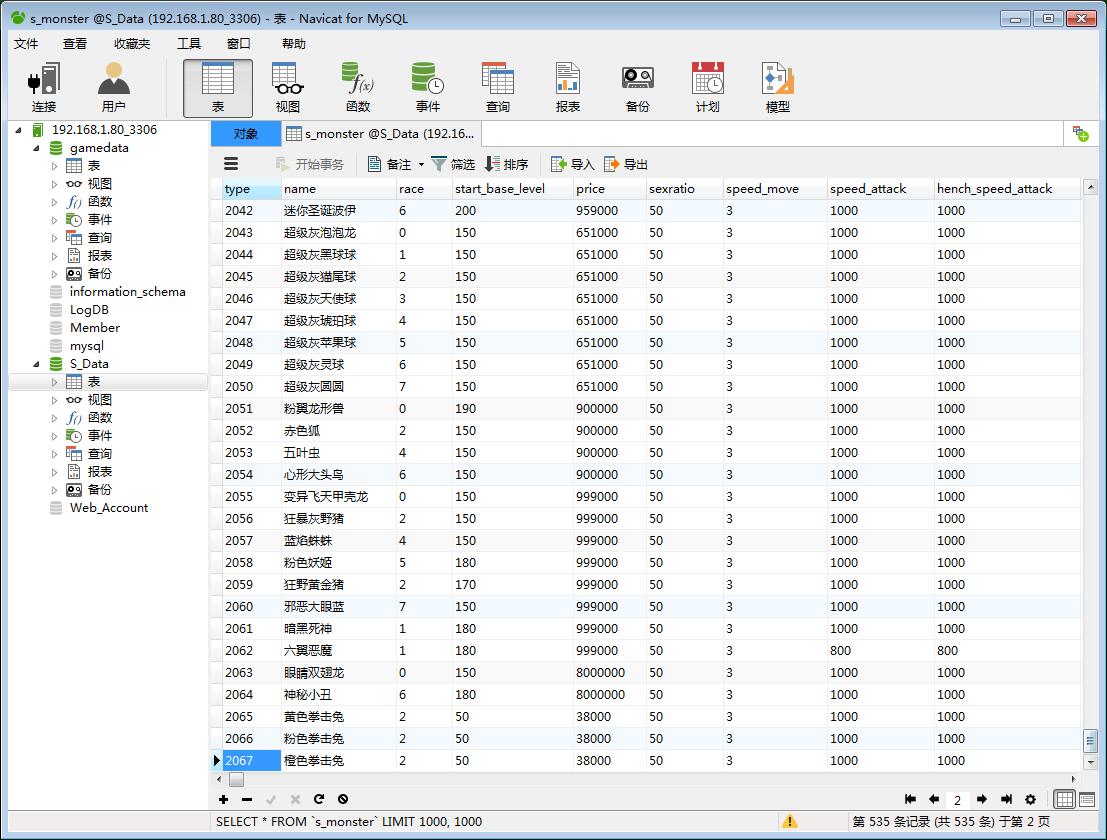The height and width of the screenshot is (840, 1107).
Task: Open the 文件 menu
Action: 26,44
